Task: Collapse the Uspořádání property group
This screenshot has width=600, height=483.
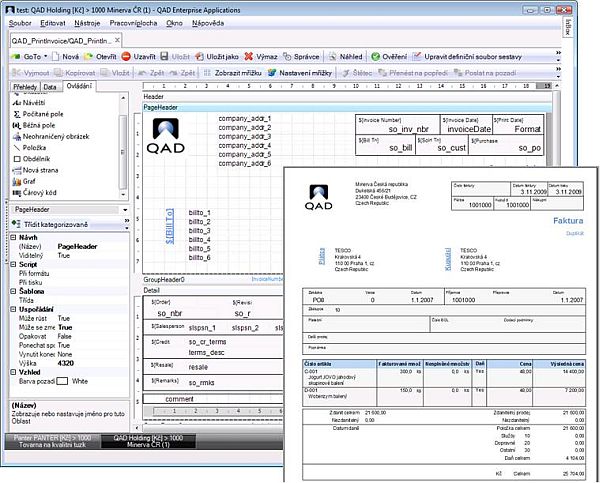Action: pos(13,309)
